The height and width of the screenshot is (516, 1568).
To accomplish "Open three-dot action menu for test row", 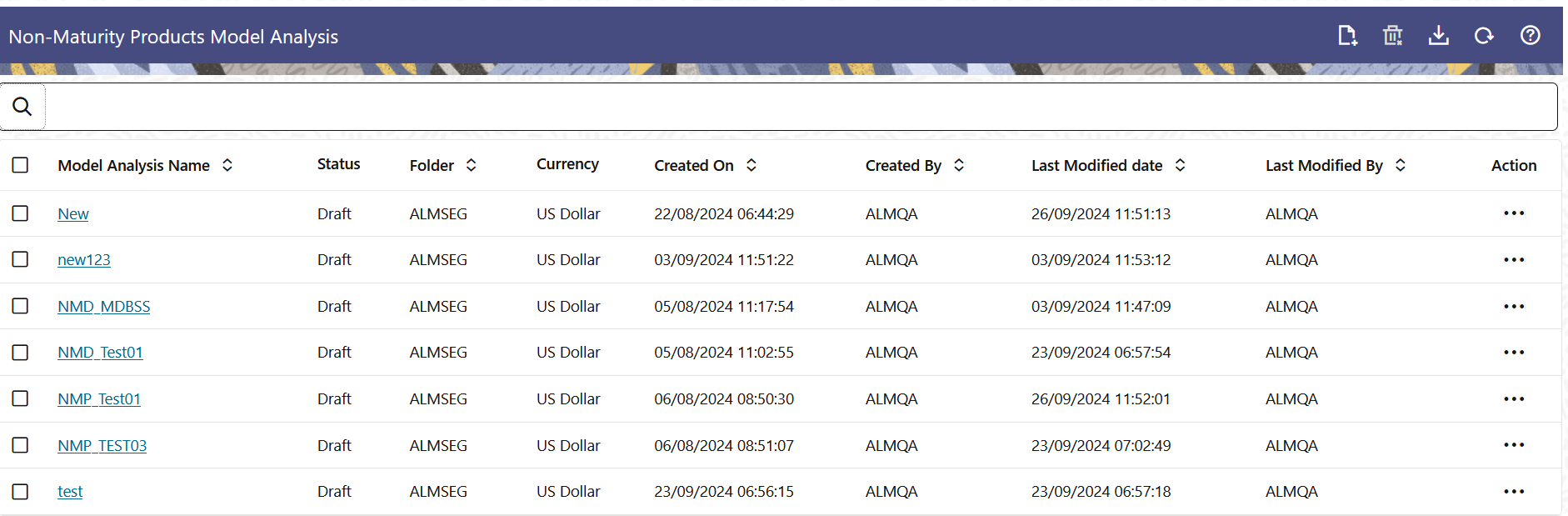I will coord(1514,492).
